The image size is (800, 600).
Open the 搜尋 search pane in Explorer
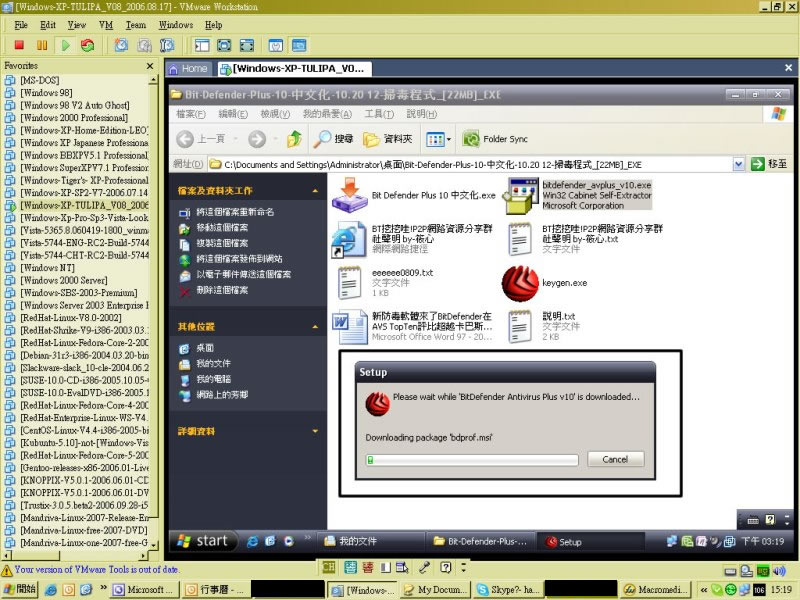point(333,139)
